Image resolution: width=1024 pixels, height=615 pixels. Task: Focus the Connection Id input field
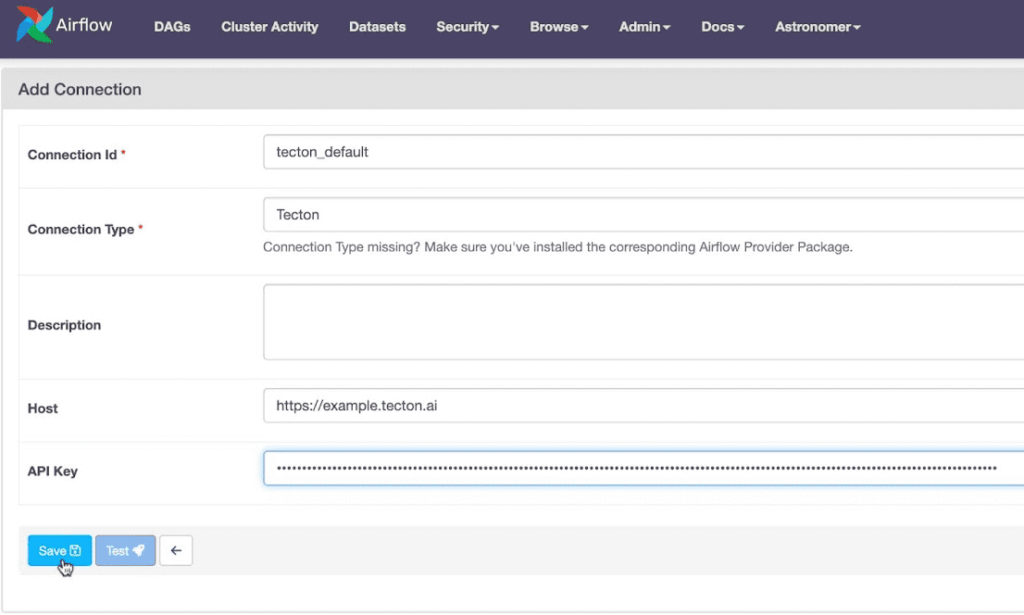[640, 152]
